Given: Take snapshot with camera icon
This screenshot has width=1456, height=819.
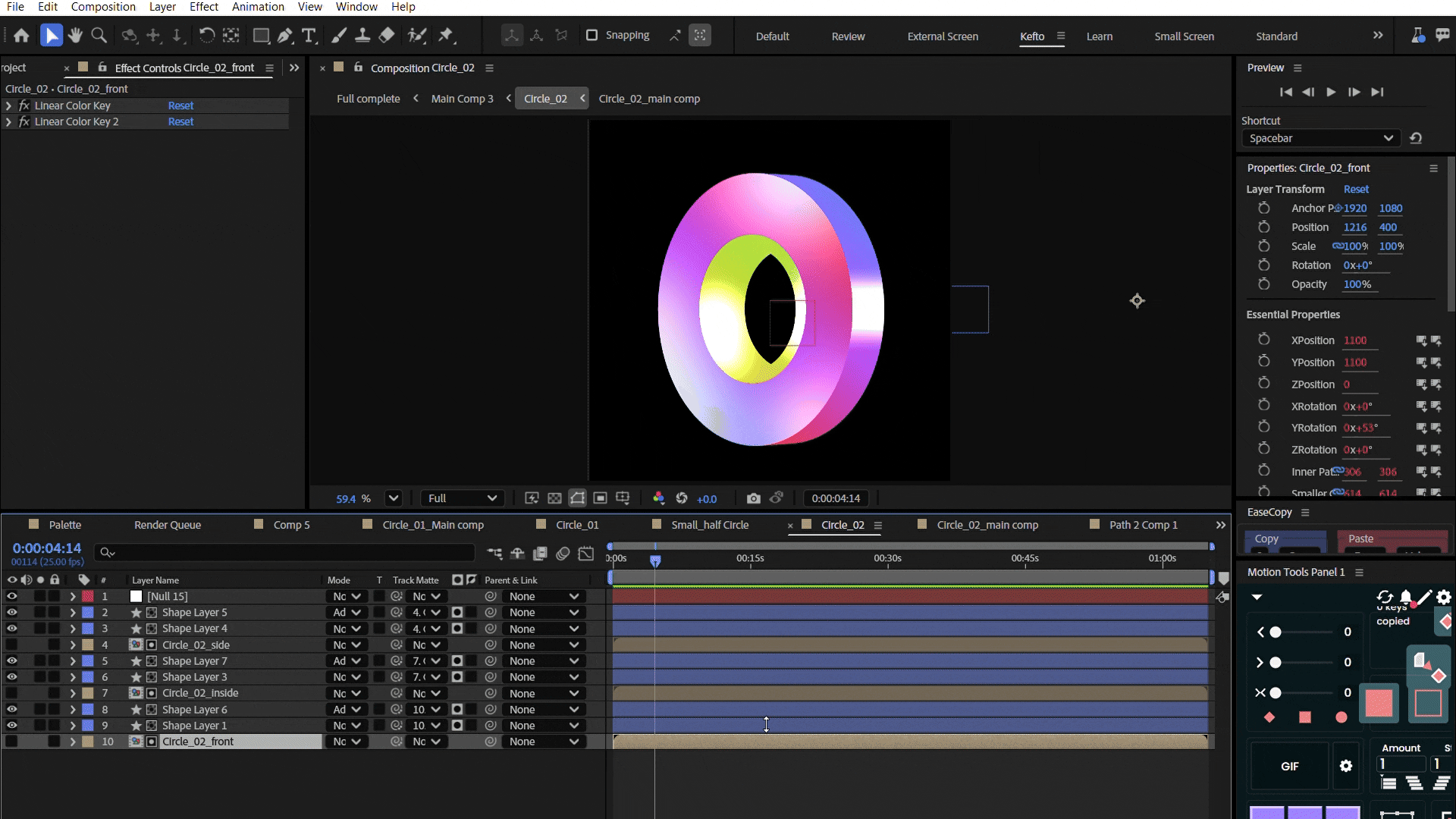Looking at the screenshot, I should (x=753, y=498).
